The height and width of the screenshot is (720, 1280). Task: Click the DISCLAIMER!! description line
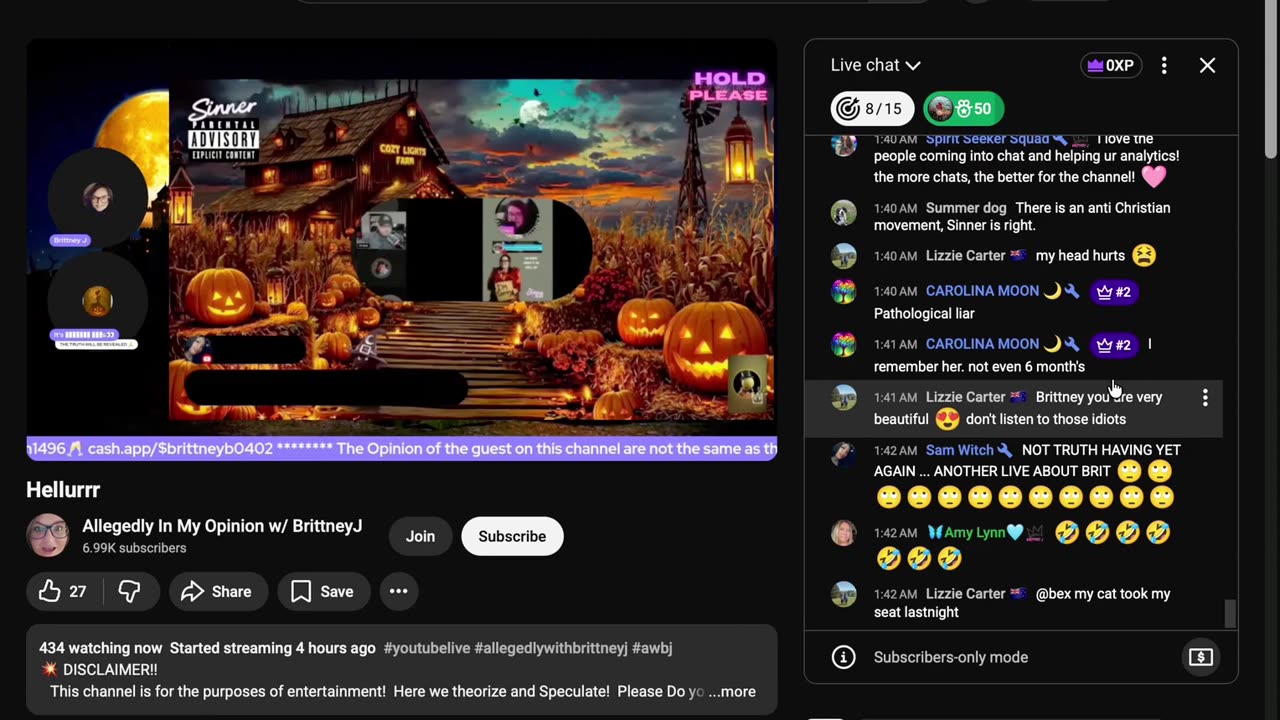point(99,670)
